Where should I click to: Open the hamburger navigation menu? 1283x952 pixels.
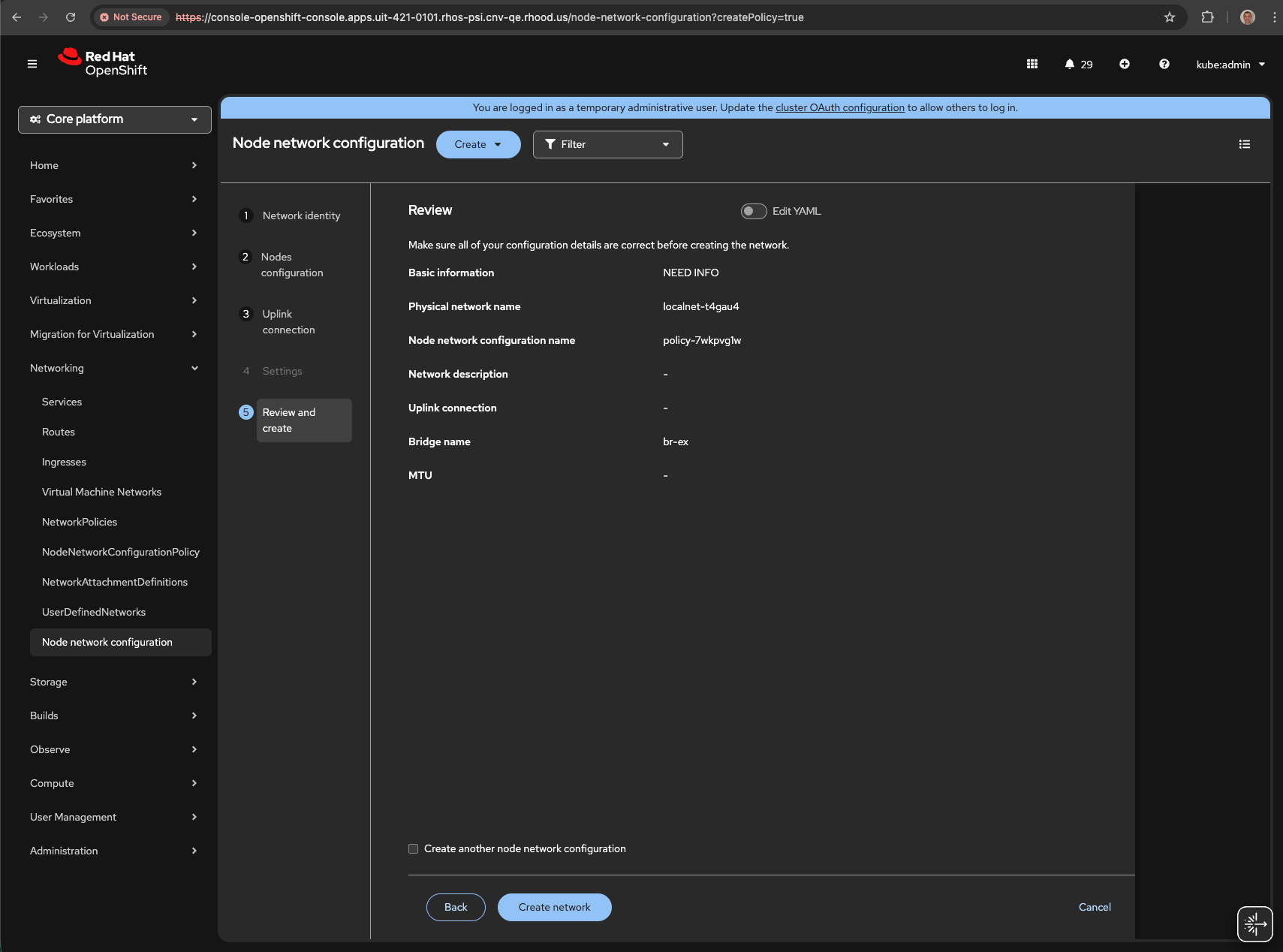pyautogui.click(x=32, y=65)
